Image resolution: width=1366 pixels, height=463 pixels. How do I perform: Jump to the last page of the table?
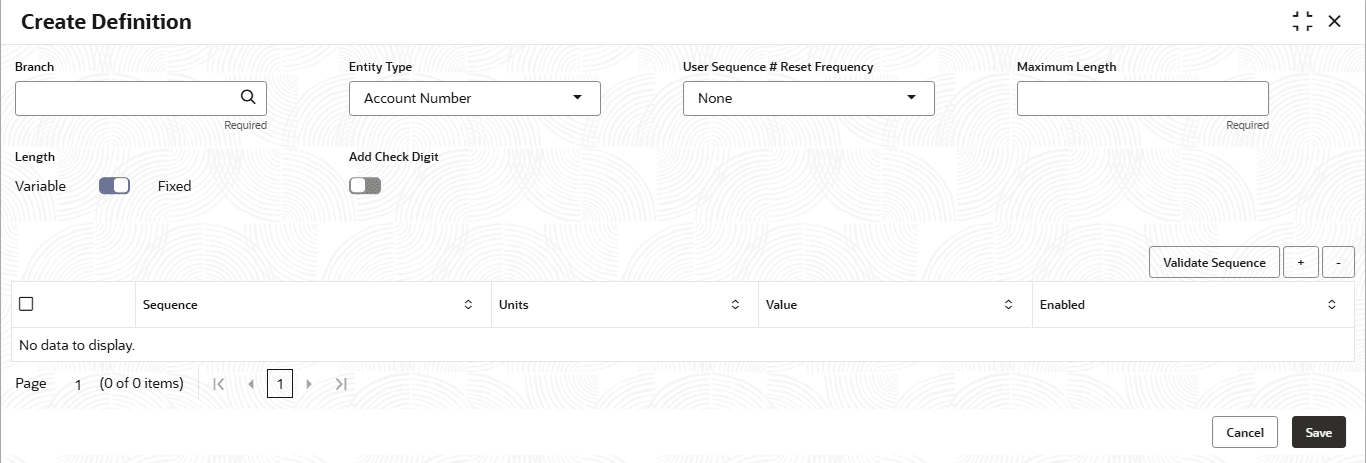coord(340,384)
